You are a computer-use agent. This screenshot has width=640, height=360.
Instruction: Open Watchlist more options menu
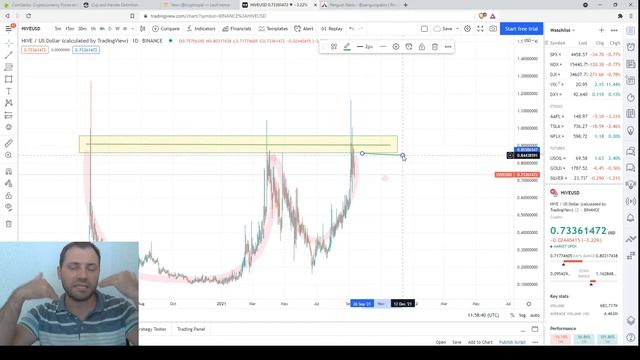(x=614, y=30)
